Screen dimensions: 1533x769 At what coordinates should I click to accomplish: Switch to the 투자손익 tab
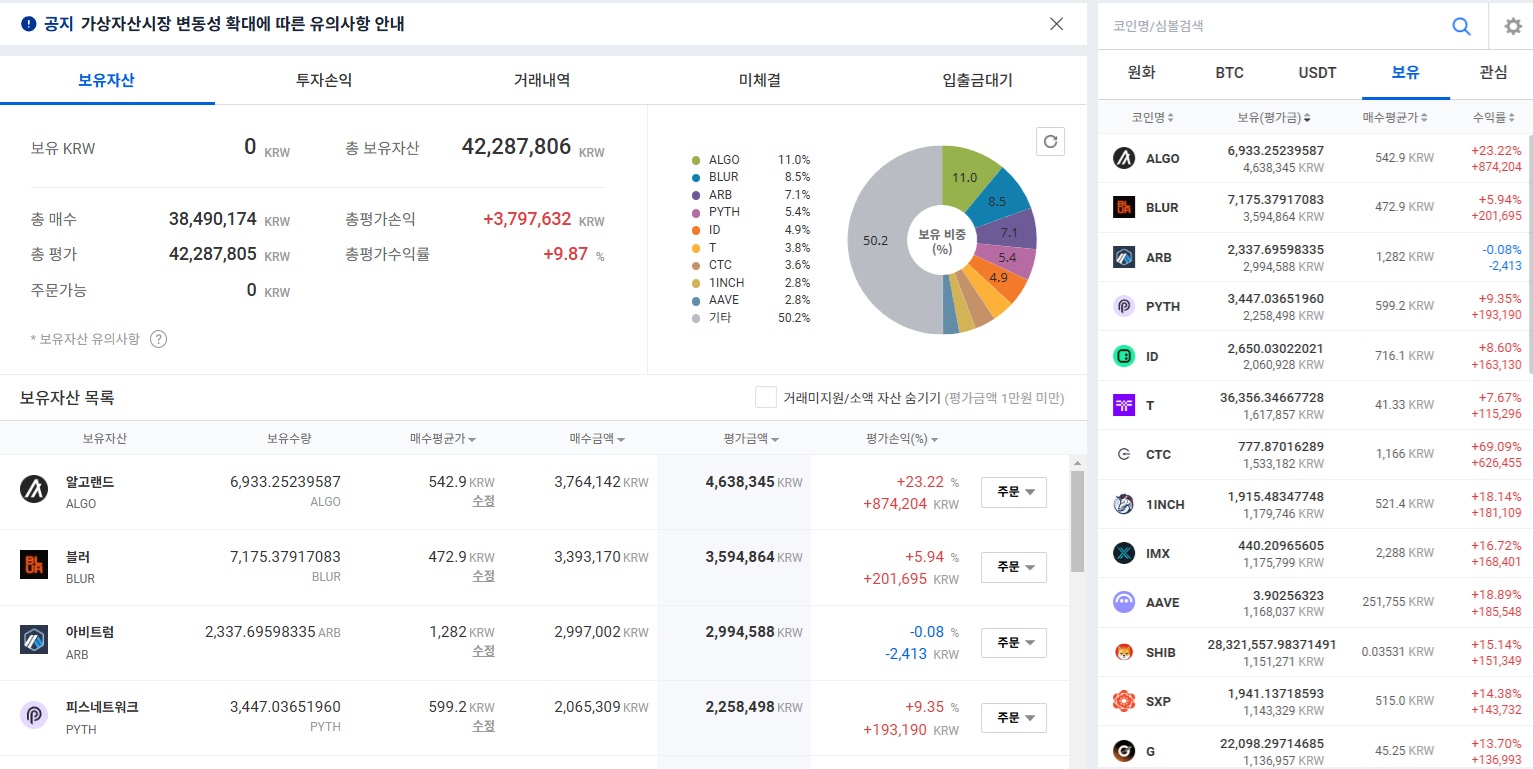point(324,80)
